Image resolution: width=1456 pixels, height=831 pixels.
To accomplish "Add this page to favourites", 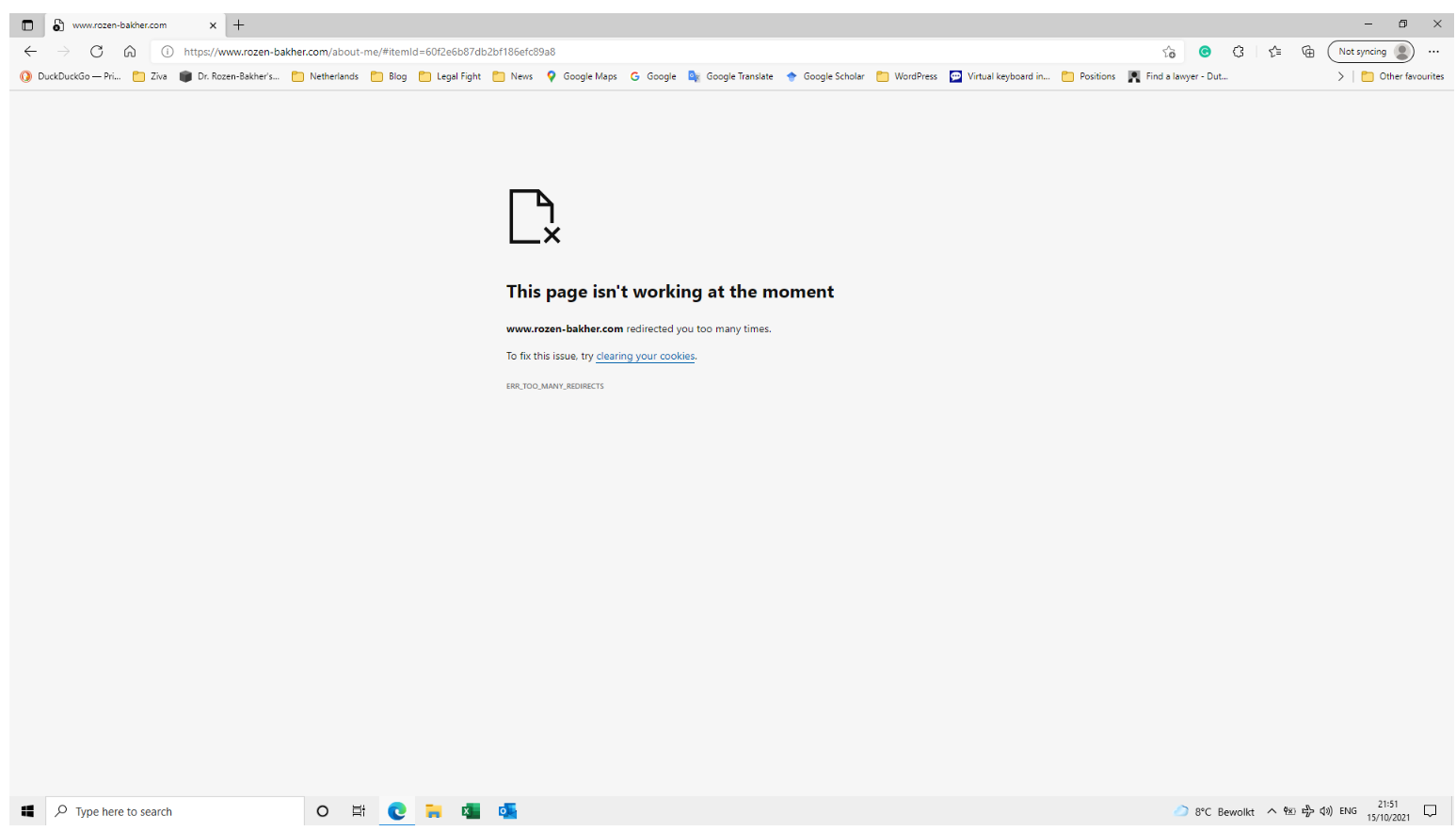I will (x=1170, y=52).
